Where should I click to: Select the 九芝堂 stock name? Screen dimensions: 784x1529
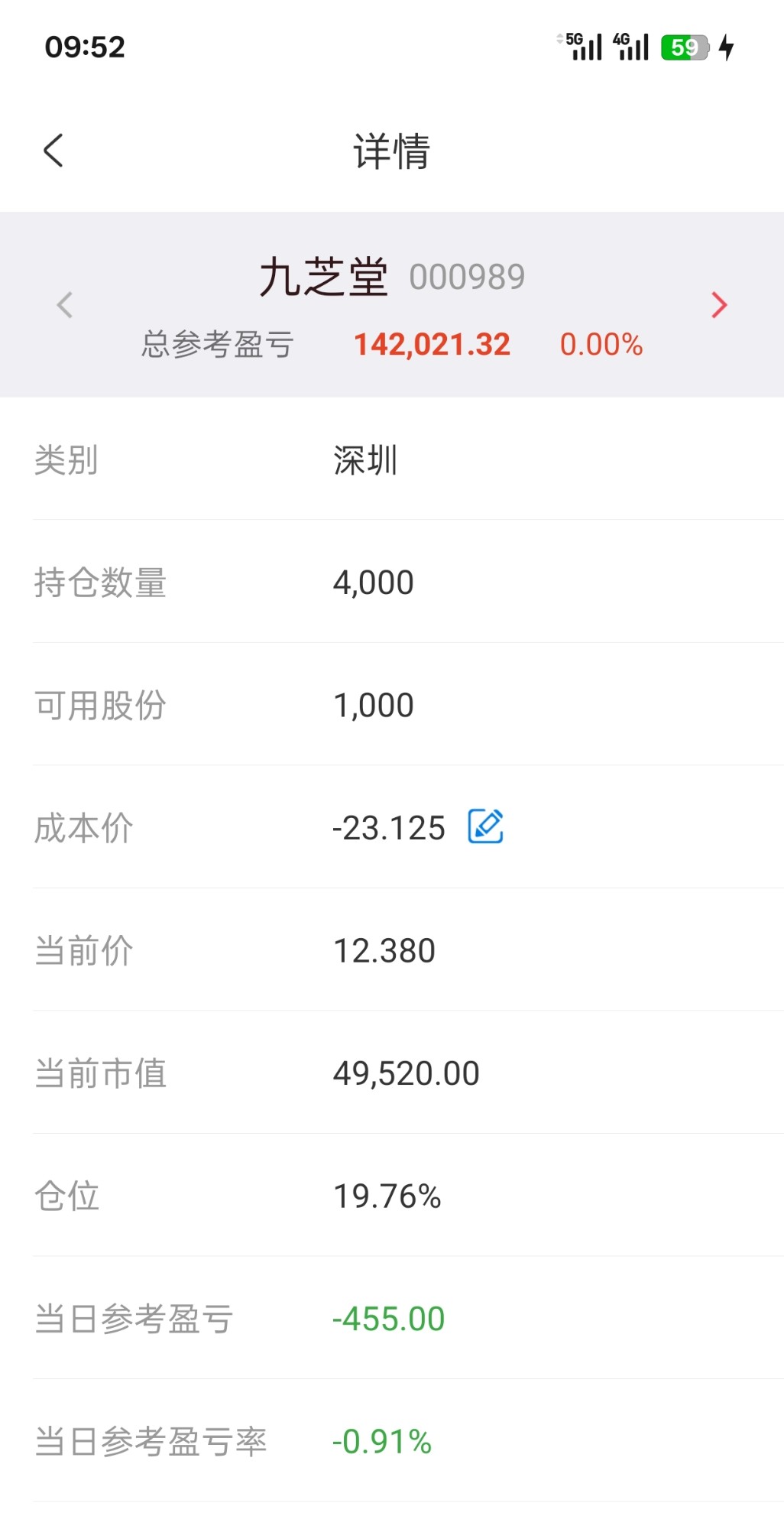(x=324, y=277)
